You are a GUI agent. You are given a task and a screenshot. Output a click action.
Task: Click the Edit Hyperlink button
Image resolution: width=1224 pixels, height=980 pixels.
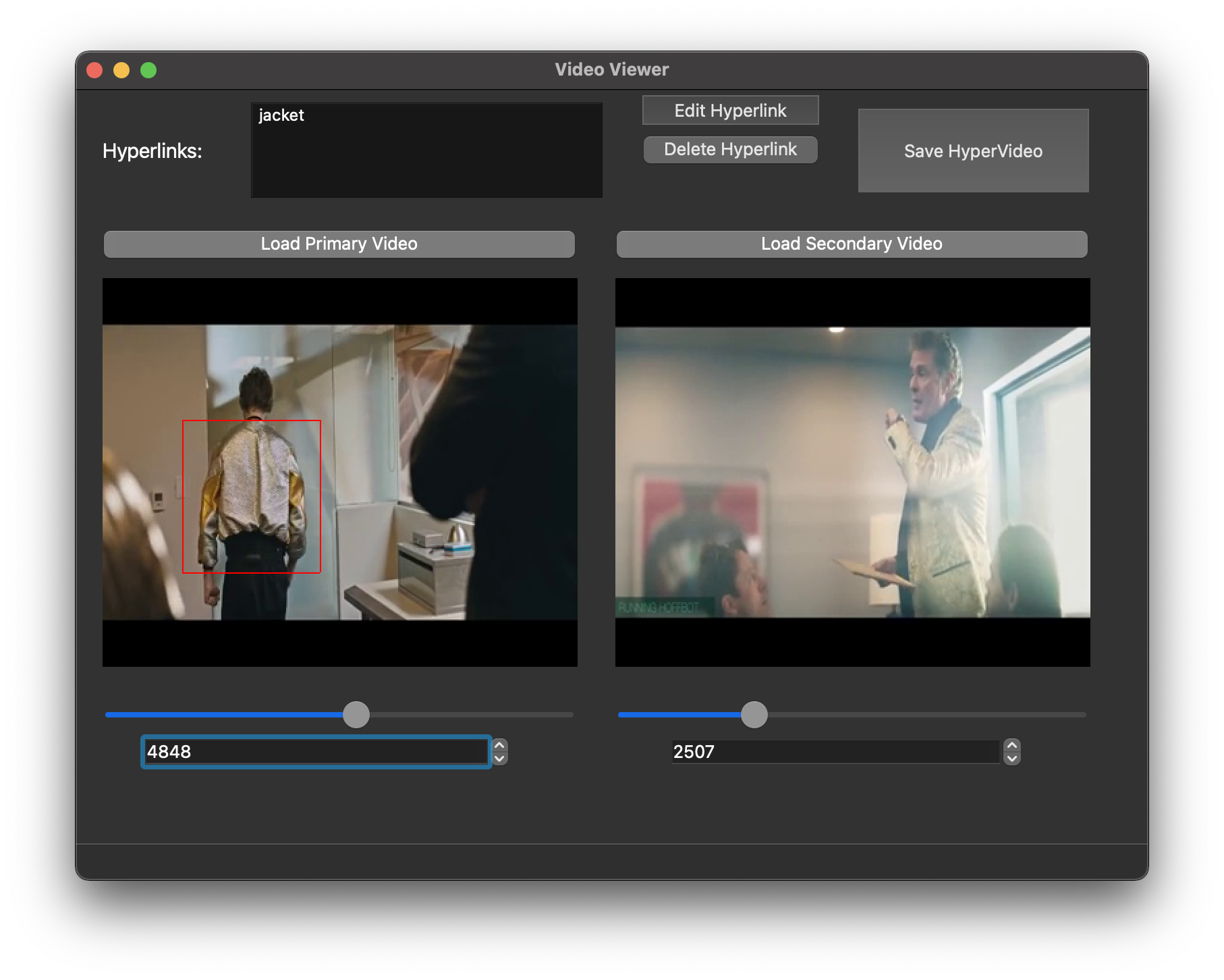730,111
